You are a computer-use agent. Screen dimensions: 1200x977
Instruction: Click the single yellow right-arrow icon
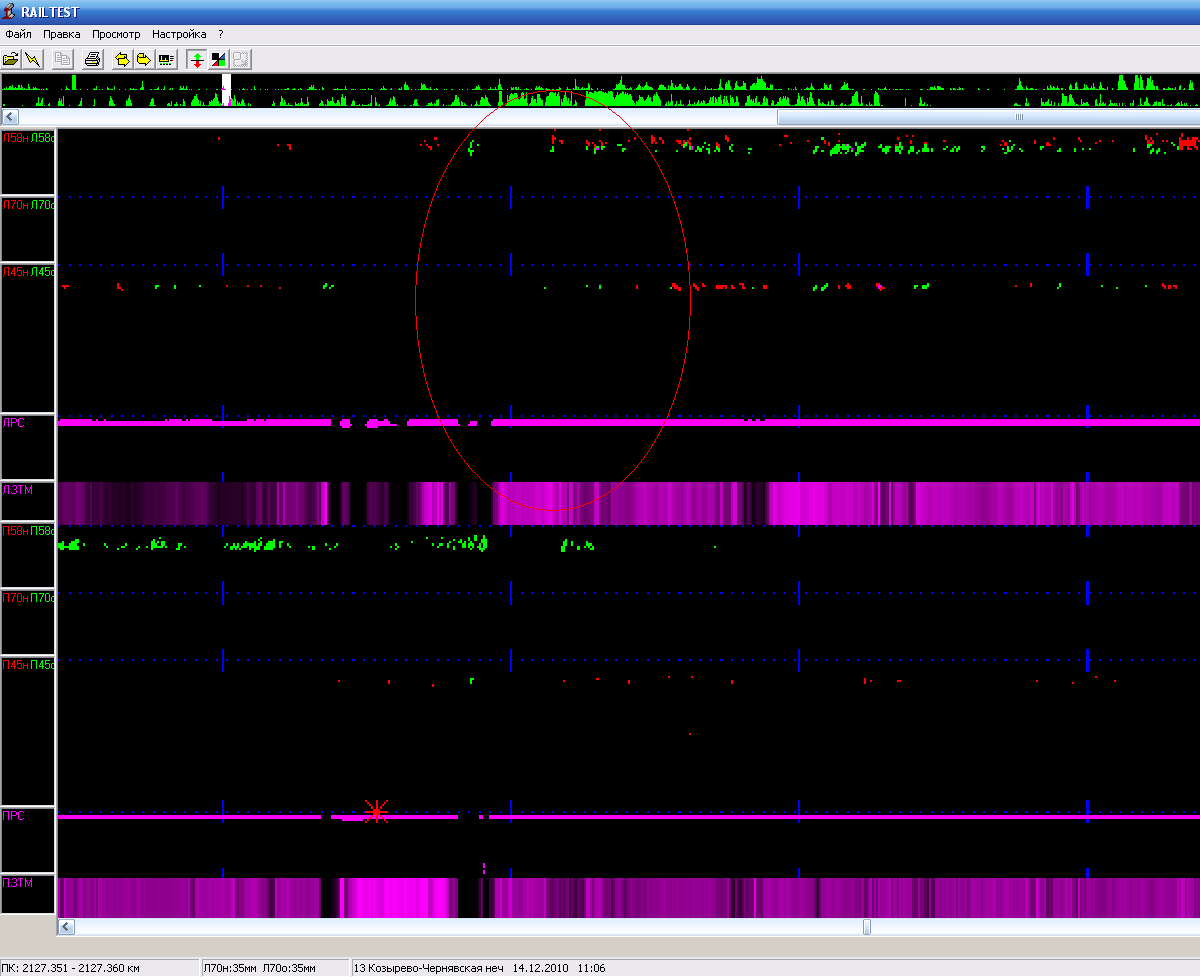pos(144,59)
